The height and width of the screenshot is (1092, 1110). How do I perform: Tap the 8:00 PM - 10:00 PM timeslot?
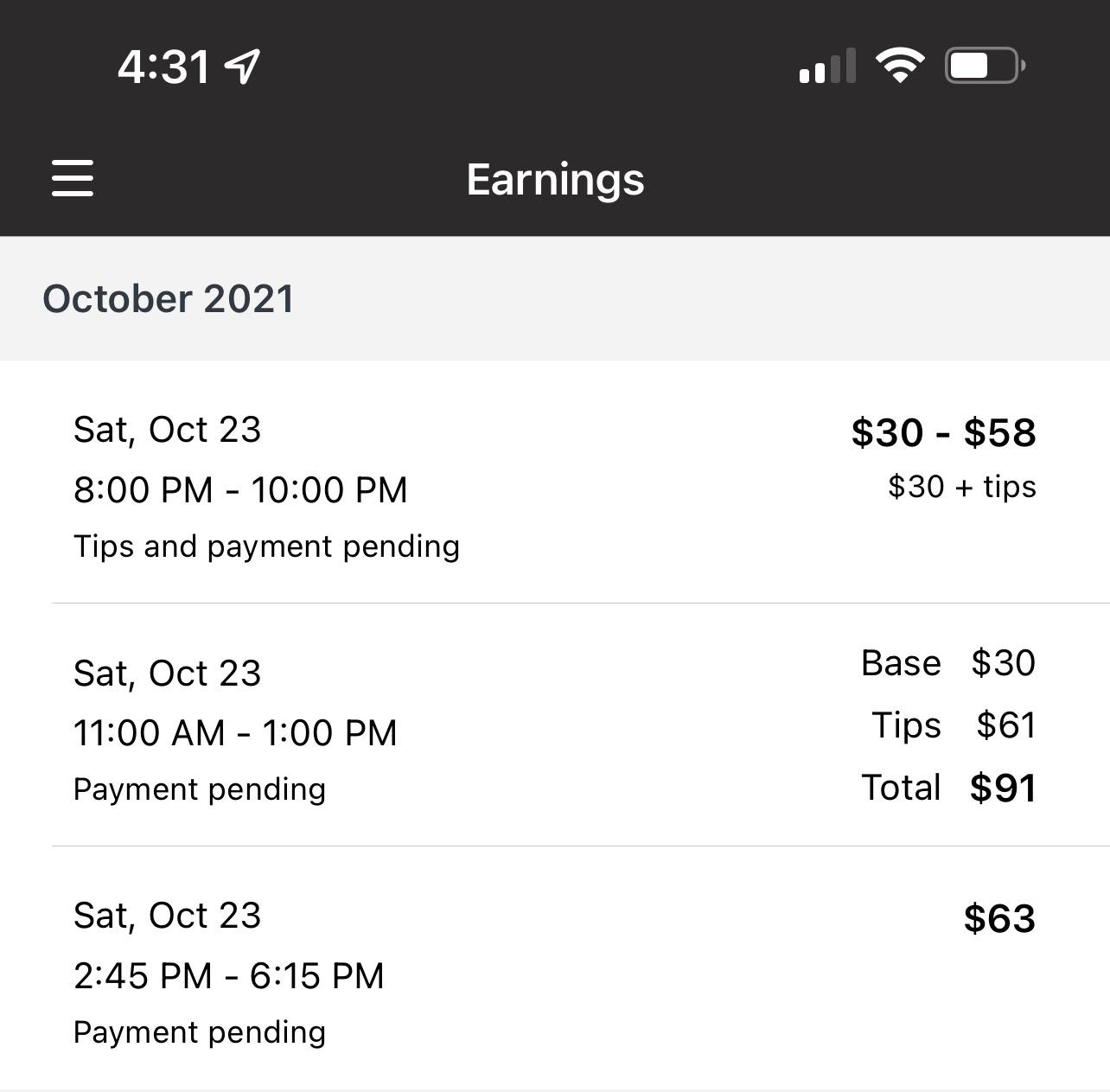point(239,489)
